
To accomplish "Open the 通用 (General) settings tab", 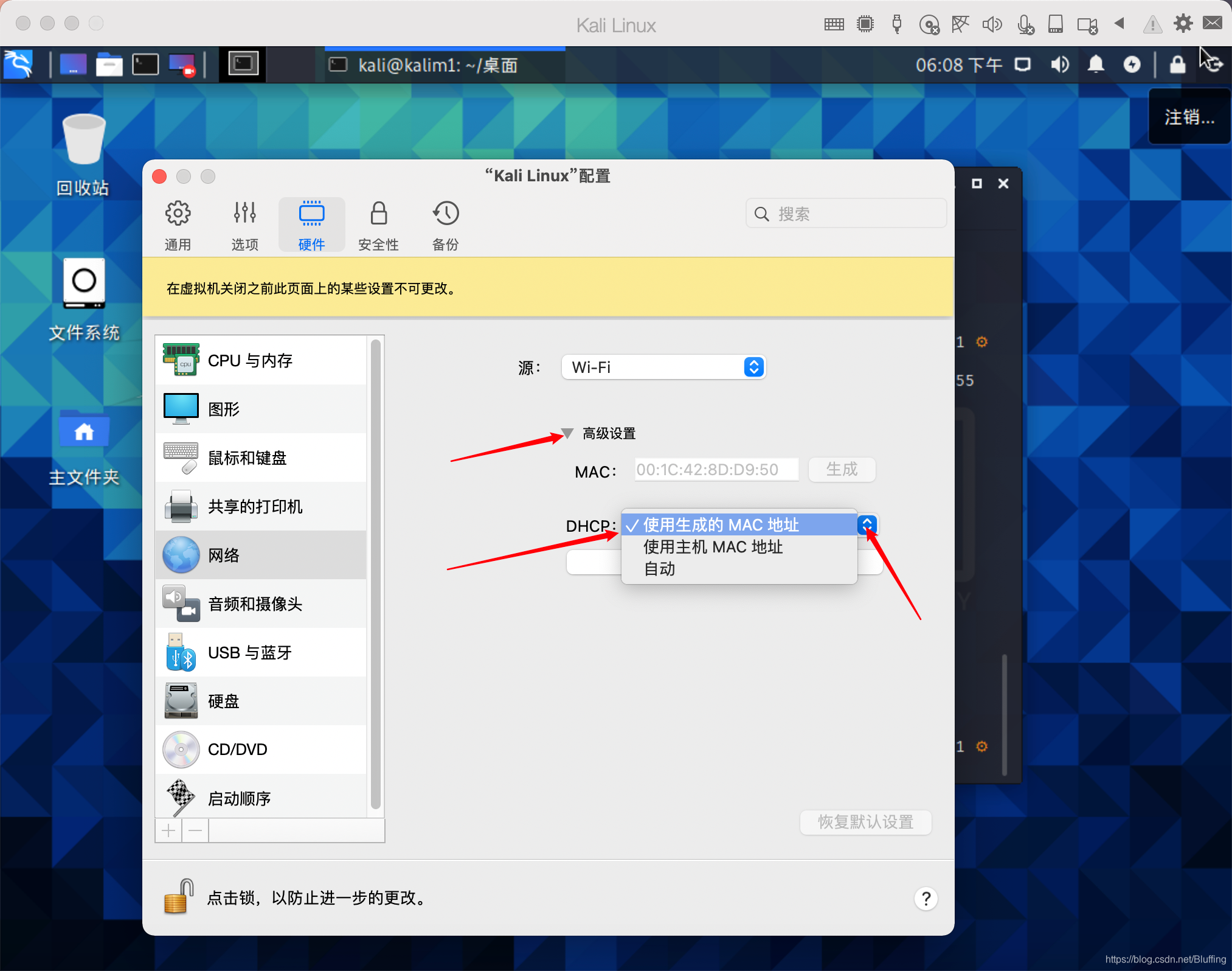I will pyautogui.click(x=178, y=225).
